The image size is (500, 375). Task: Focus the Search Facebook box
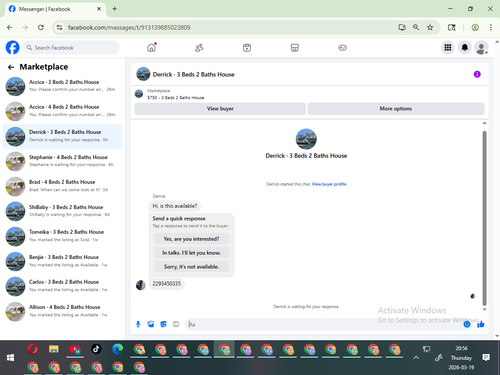click(x=71, y=48)
